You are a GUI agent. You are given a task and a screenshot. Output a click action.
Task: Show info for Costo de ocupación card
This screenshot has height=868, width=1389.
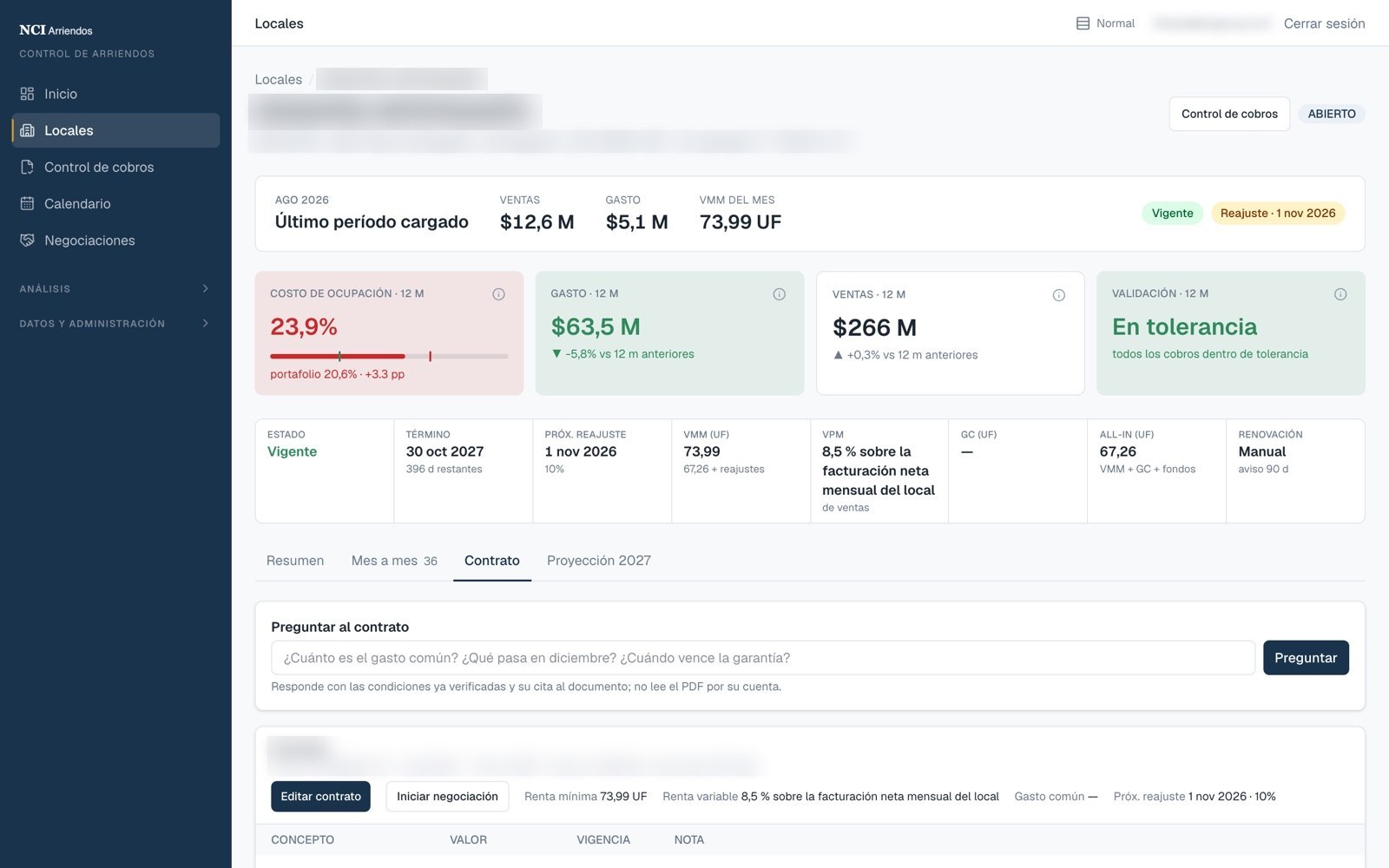[498, 294]
